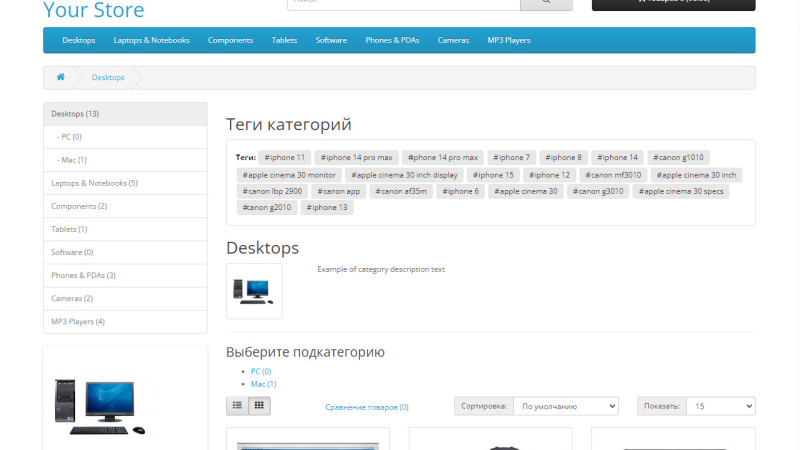The width and height of the screenshot is (800, 450).
Task: Click the #iphone 7 tag
Action: (511, 157)
